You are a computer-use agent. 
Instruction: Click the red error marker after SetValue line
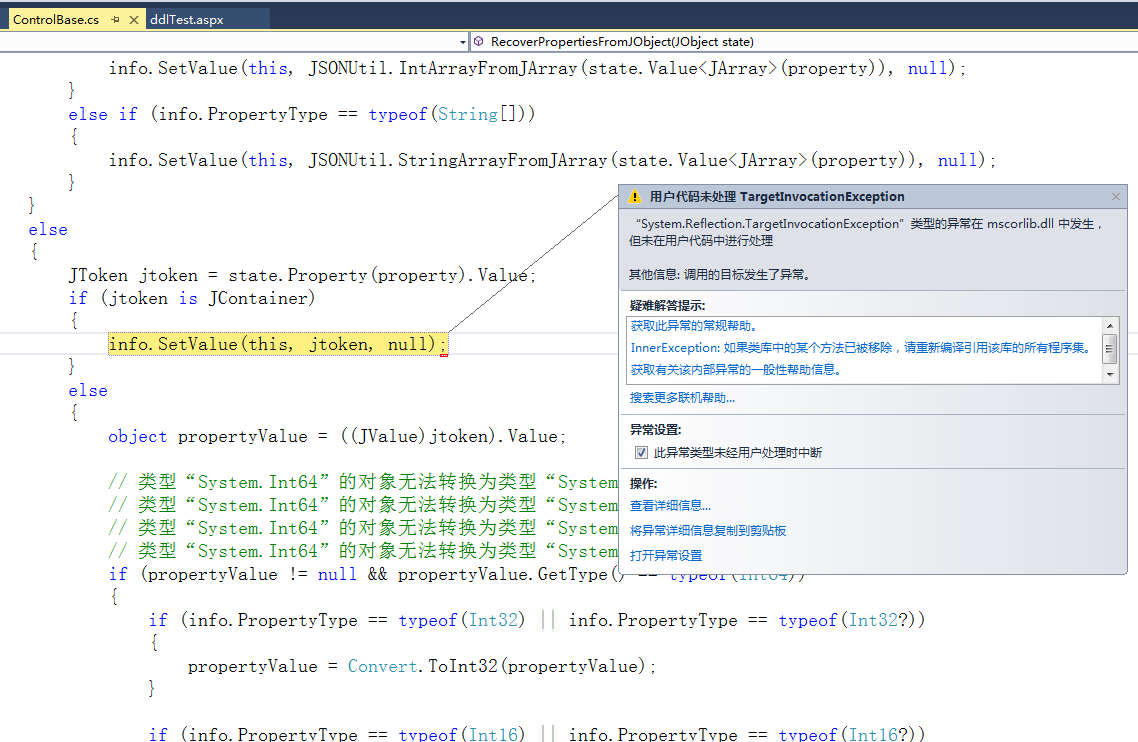coord(443,353)
